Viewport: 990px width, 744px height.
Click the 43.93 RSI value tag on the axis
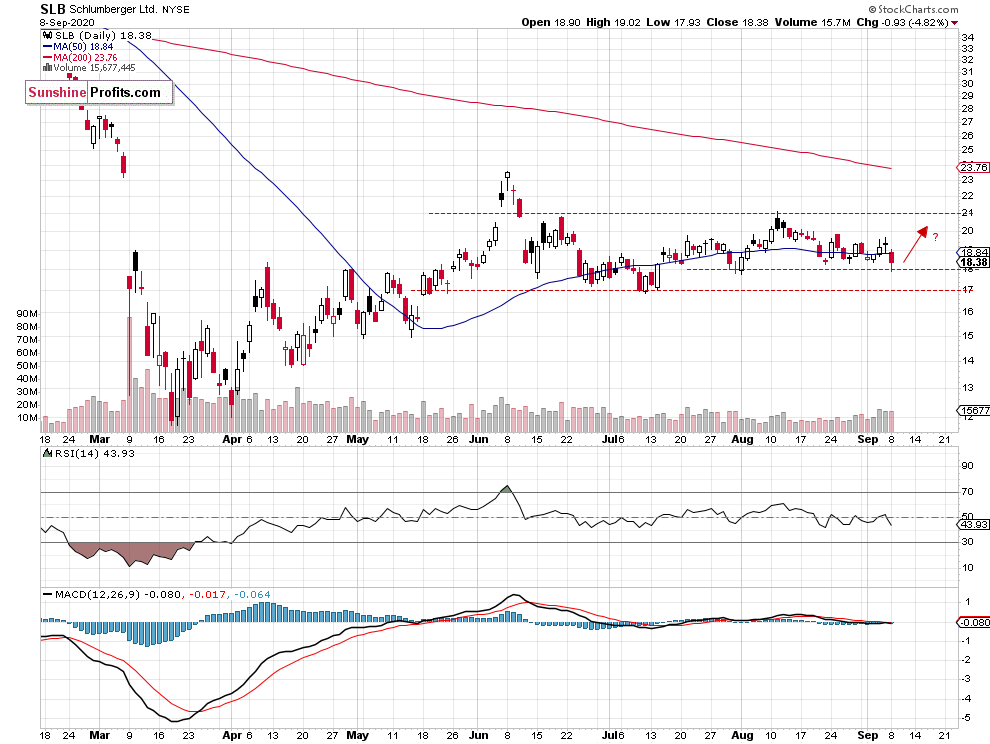pyautogui.click(x=974, y=524)
